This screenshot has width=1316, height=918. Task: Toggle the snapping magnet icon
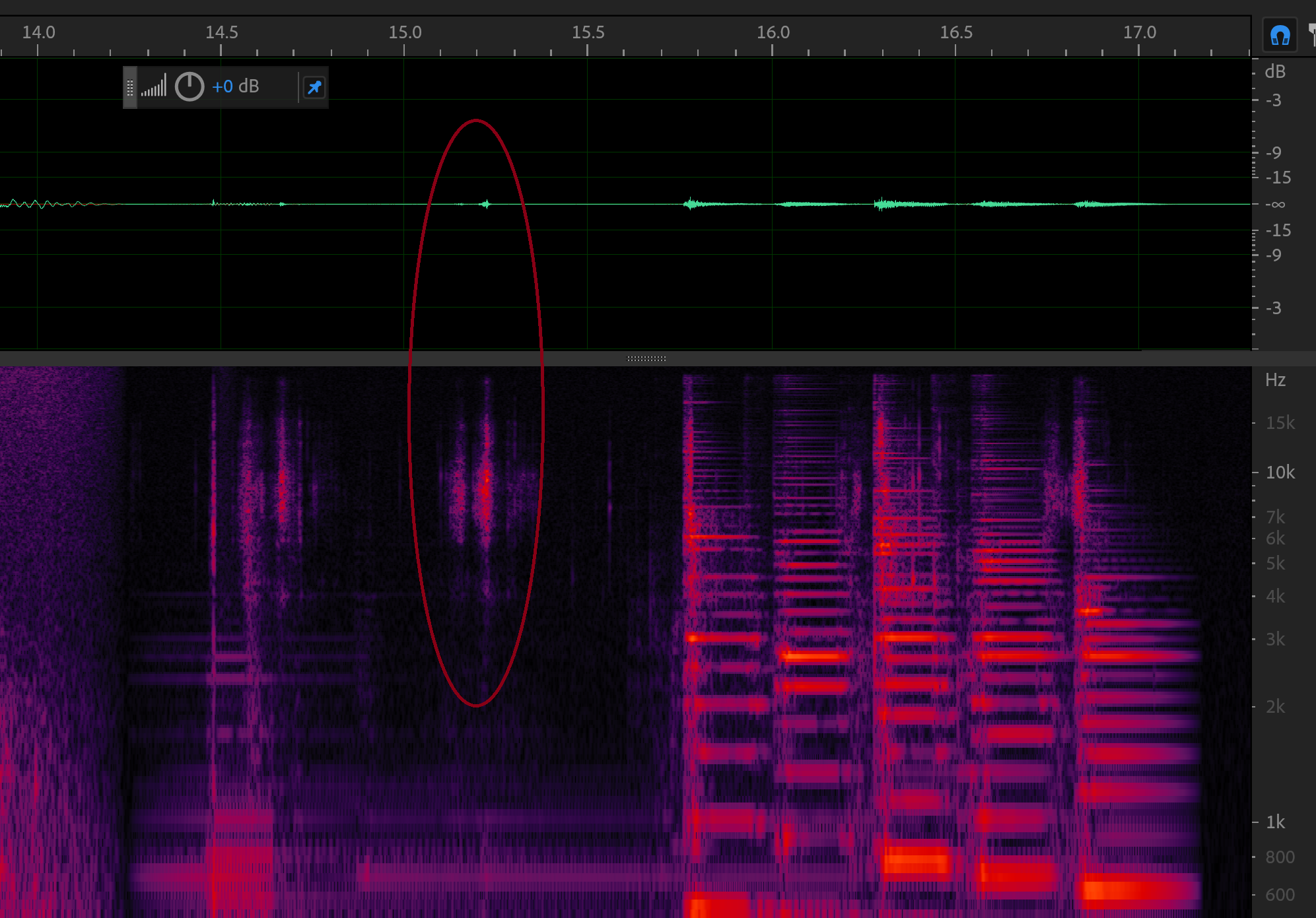point(1280,35)
